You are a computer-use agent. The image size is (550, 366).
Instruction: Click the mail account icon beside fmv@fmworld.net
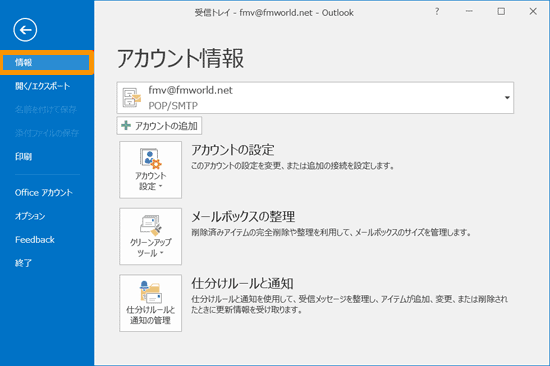[x=132, y=98]
